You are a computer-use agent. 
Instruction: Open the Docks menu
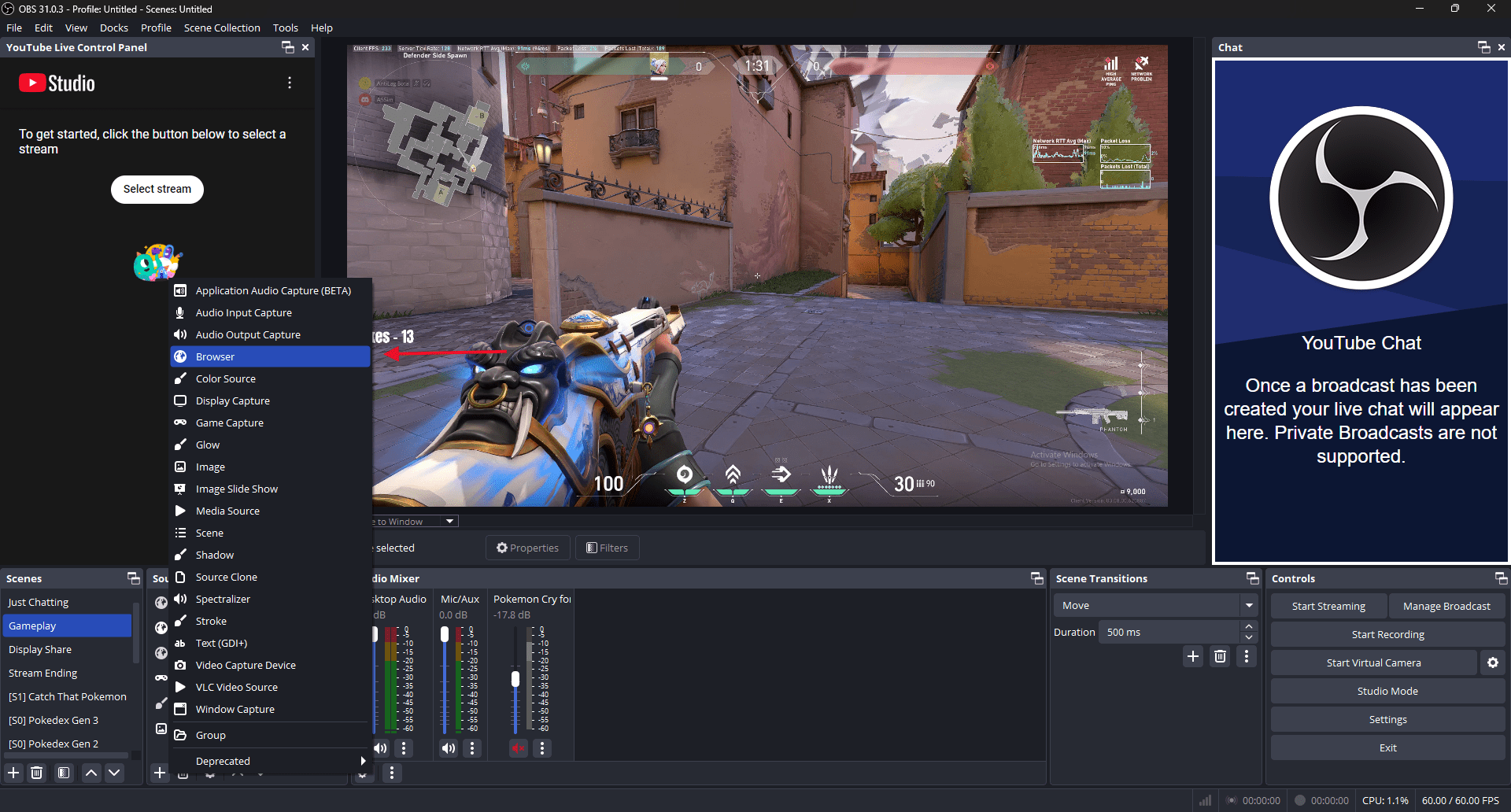tap(113, 28)
